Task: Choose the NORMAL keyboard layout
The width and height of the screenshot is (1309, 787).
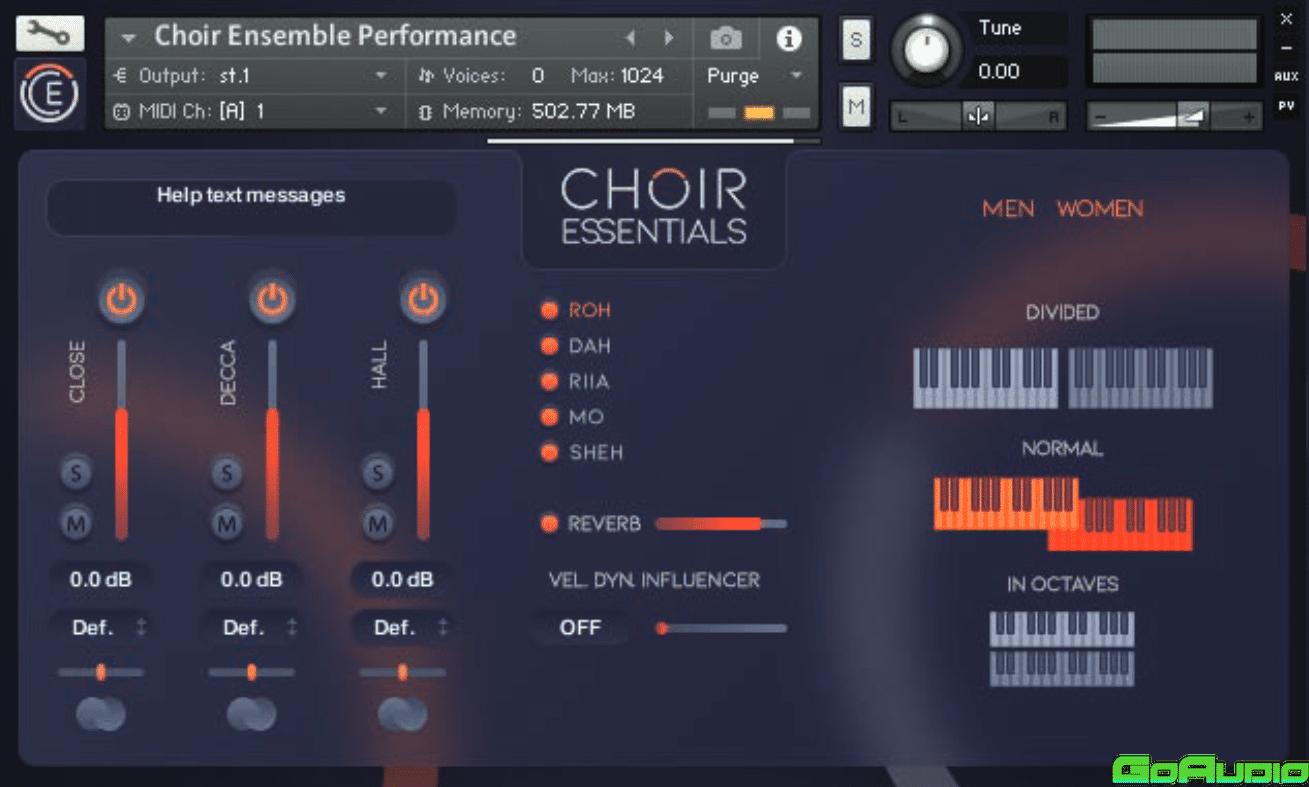Action: point(1062,513)
